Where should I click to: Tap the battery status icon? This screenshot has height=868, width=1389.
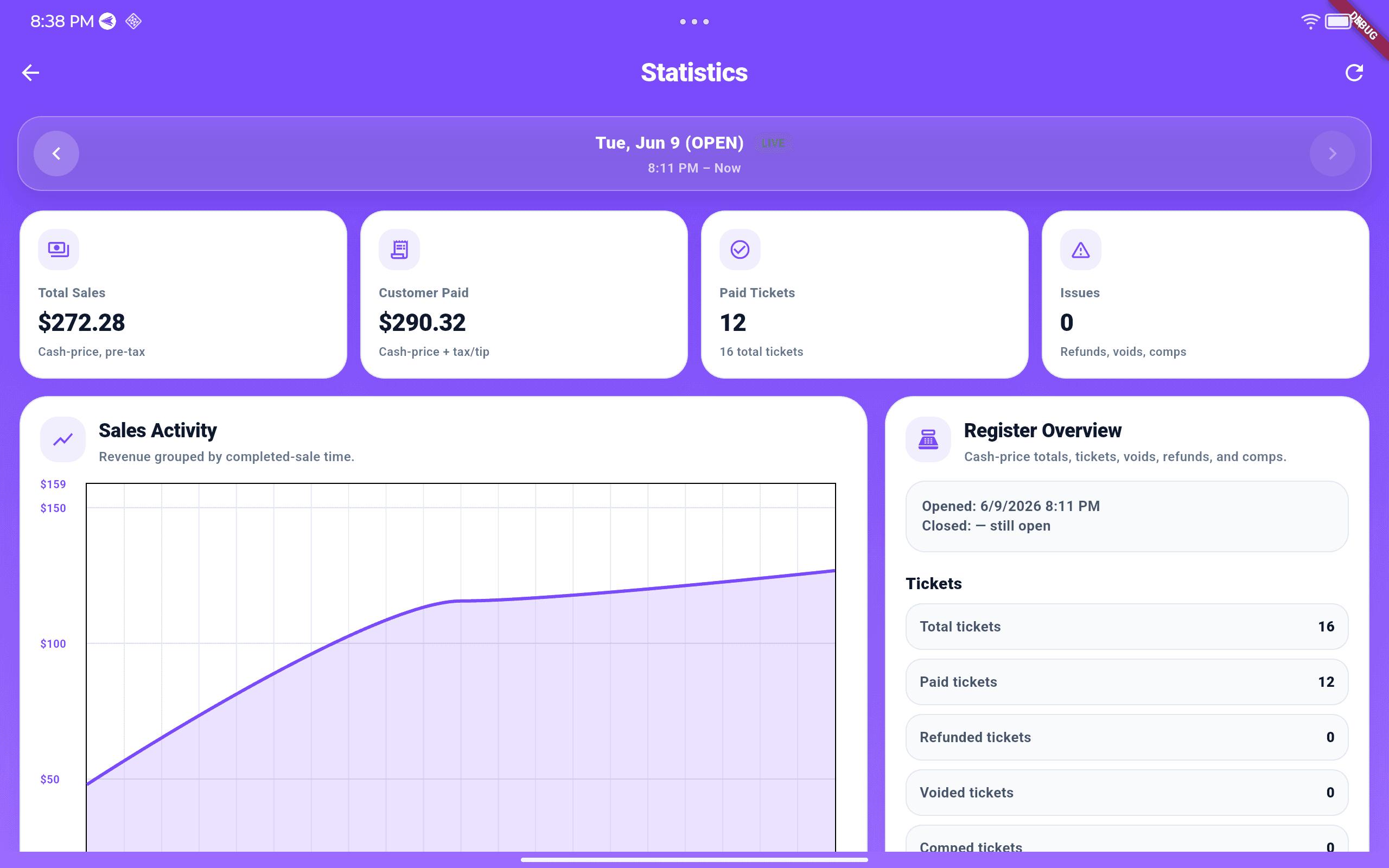(1339, 22)
